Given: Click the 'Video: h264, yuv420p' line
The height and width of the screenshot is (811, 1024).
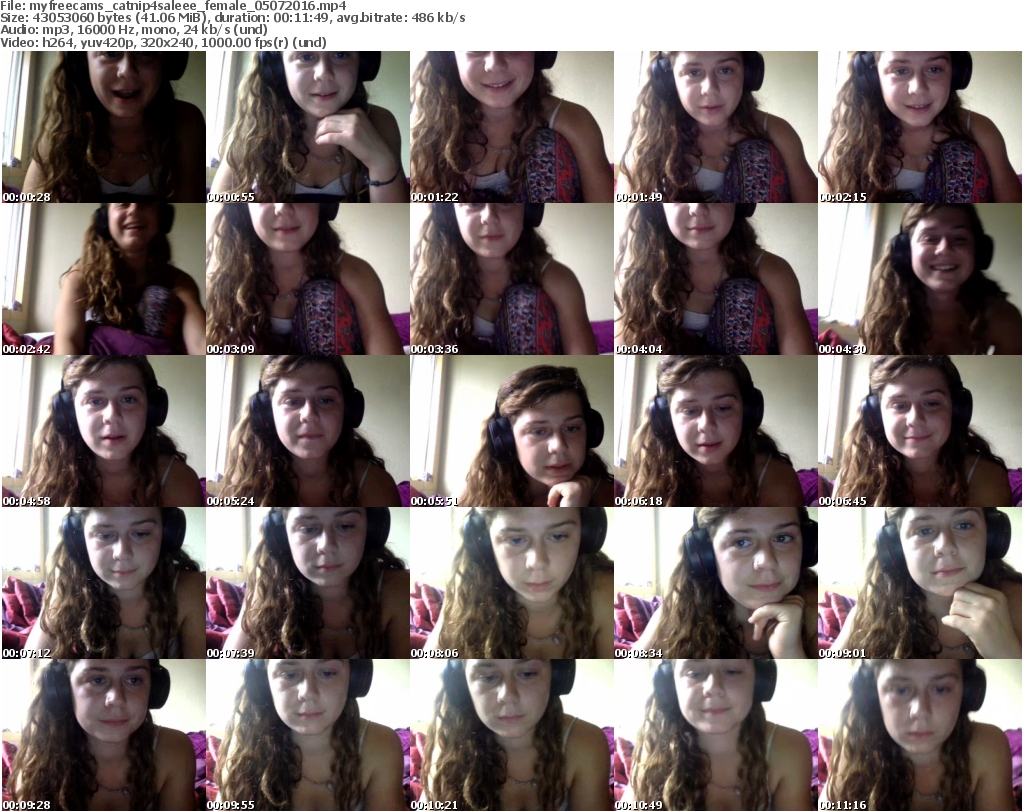Looking at the screenshot, I should [163, 42].
